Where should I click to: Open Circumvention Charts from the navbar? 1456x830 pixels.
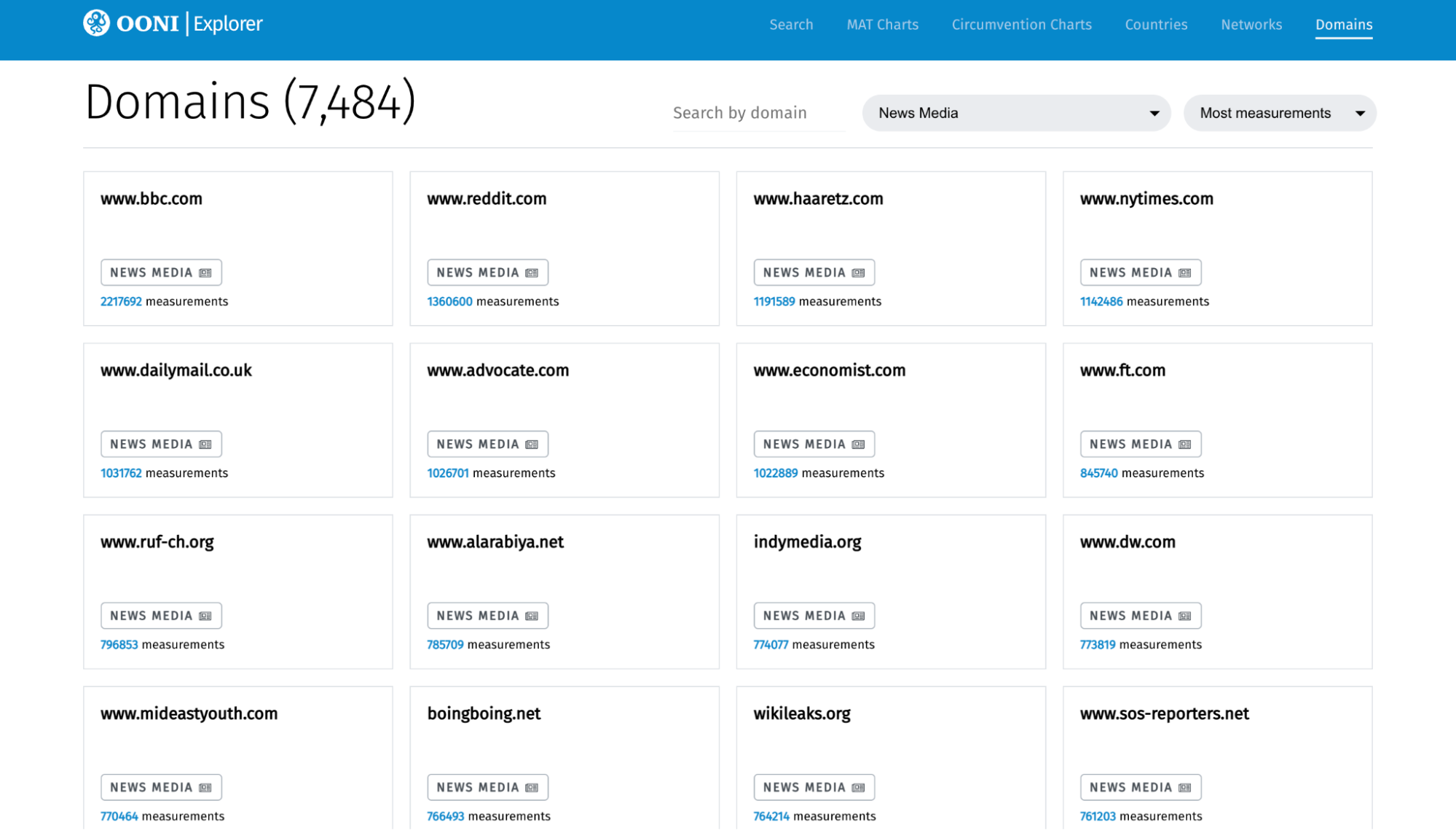(1021, 25)
